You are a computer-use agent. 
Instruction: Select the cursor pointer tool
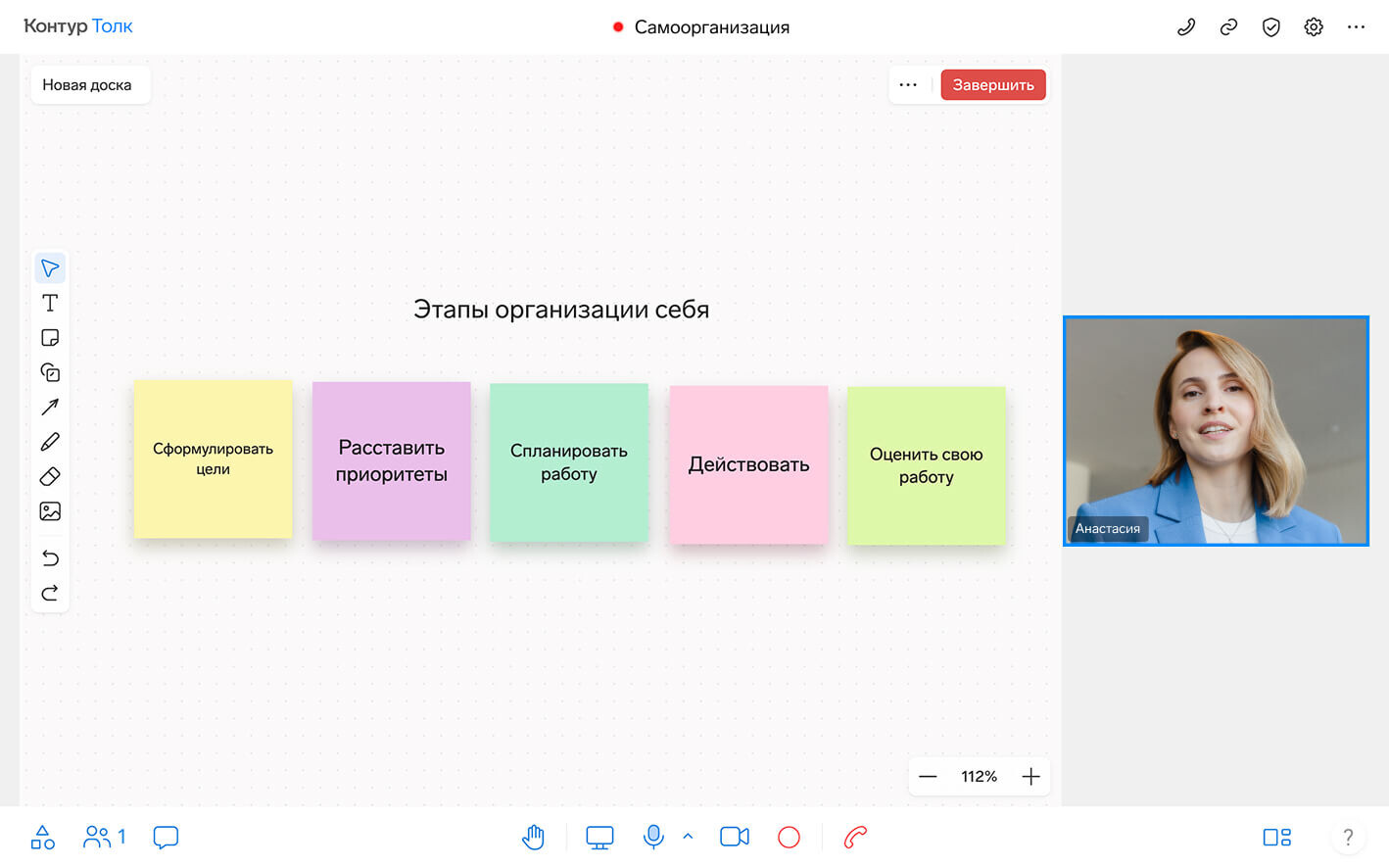coord(50,268)
